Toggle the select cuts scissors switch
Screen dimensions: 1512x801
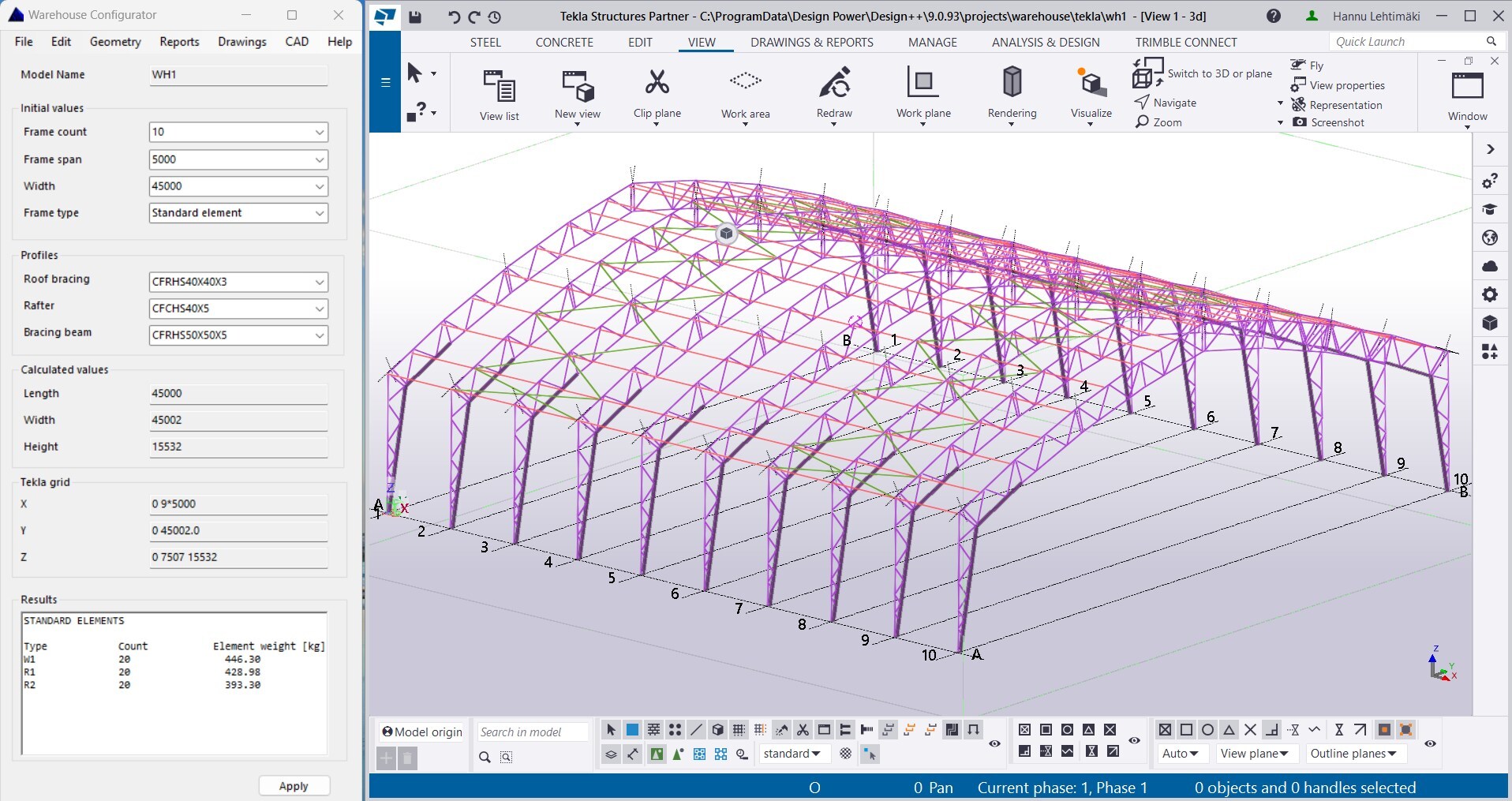coord(803,730)
